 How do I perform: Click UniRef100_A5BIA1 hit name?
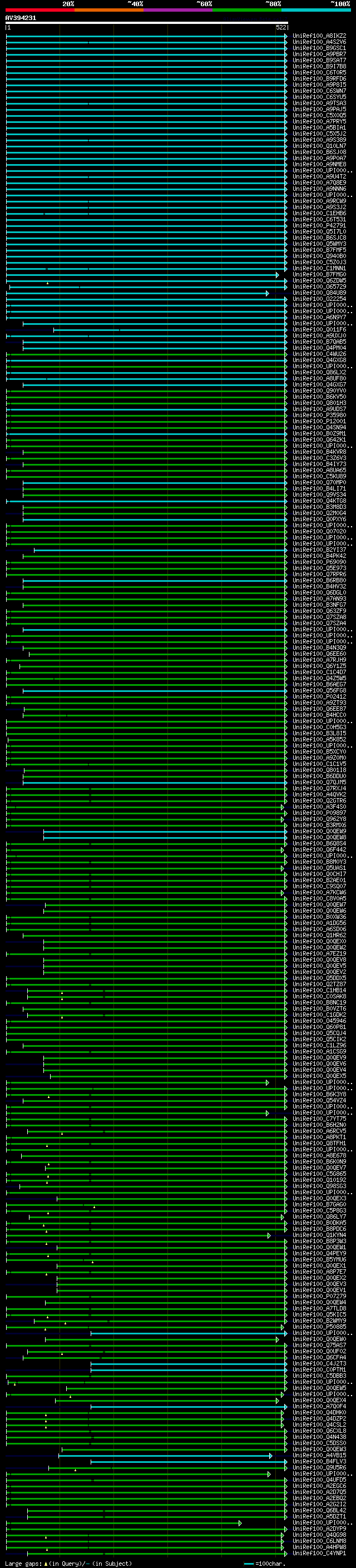(319, 128)
